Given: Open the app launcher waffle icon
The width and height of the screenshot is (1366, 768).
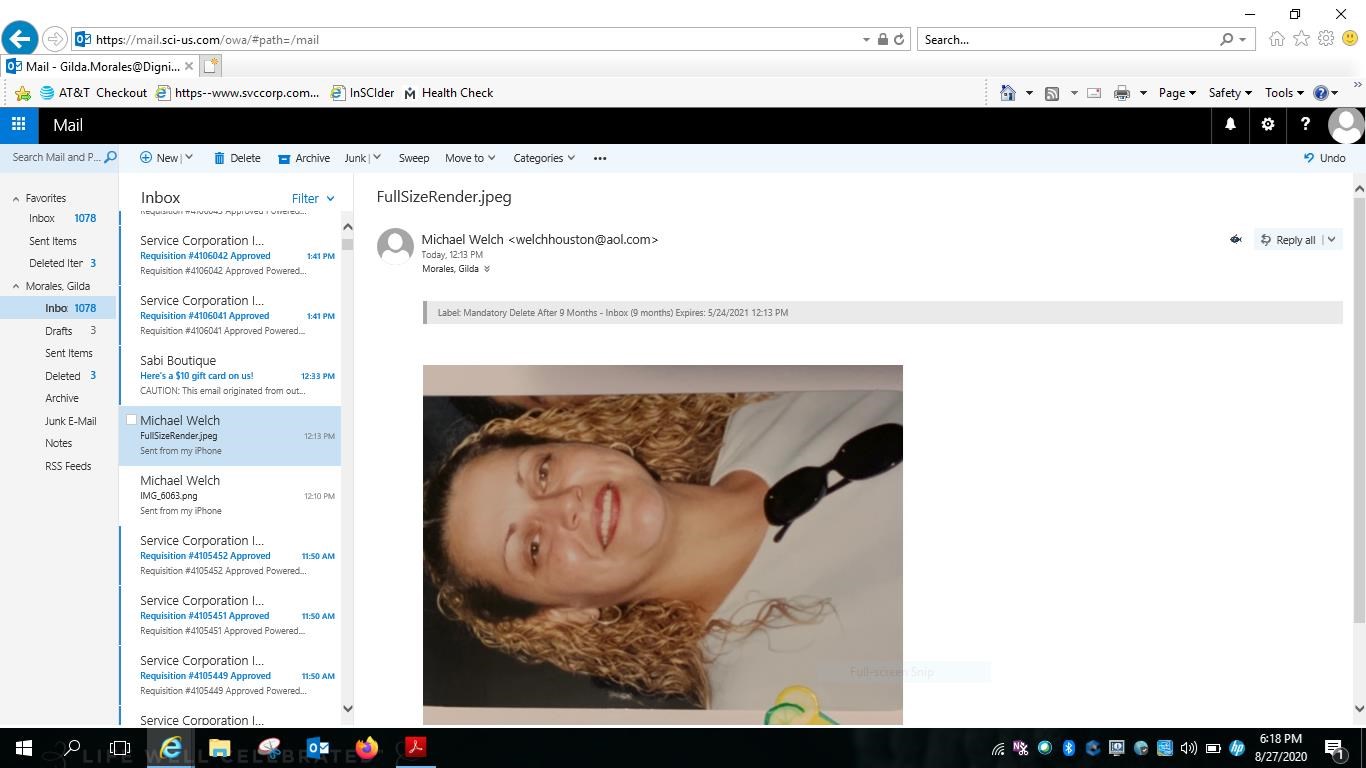Looking at the screenshot, I should click(18, 125).
